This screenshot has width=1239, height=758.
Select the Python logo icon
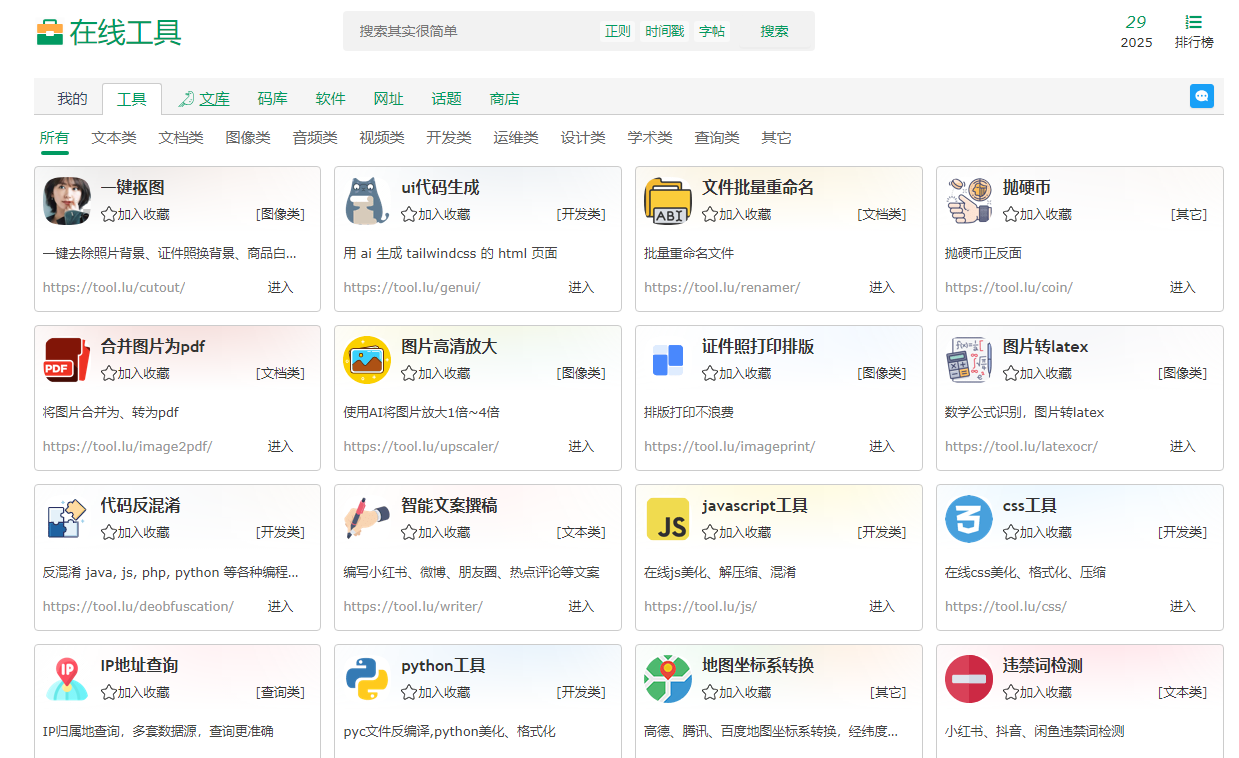click(367, 679)
